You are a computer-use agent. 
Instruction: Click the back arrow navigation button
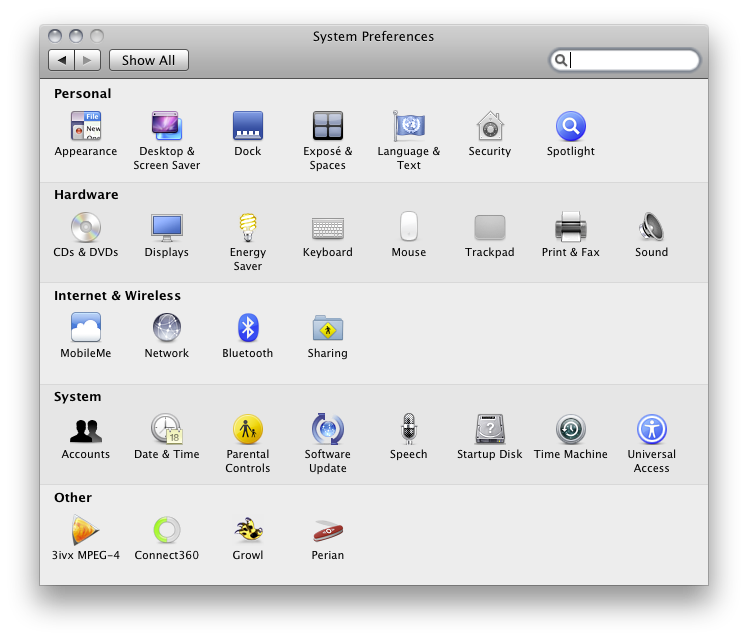coord(62,60)
